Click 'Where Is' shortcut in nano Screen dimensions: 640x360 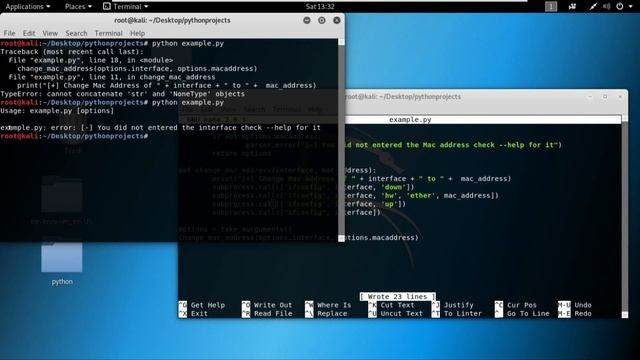coord(328,305)
